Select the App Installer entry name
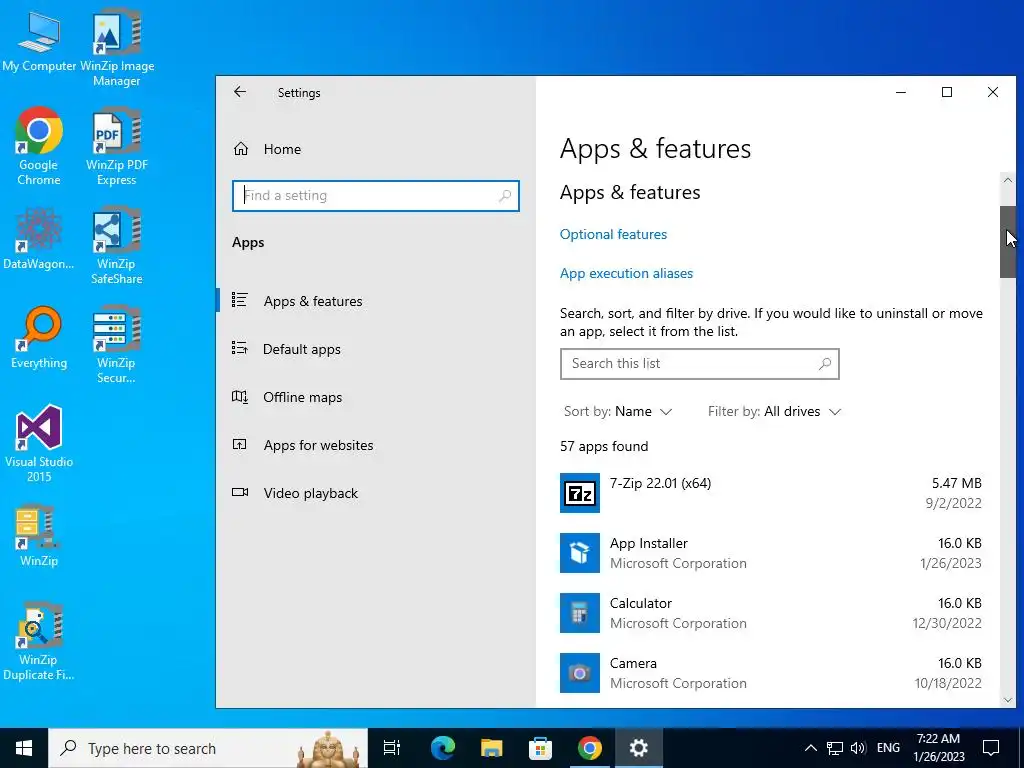1024x768 pixels. tap(648, 543)
